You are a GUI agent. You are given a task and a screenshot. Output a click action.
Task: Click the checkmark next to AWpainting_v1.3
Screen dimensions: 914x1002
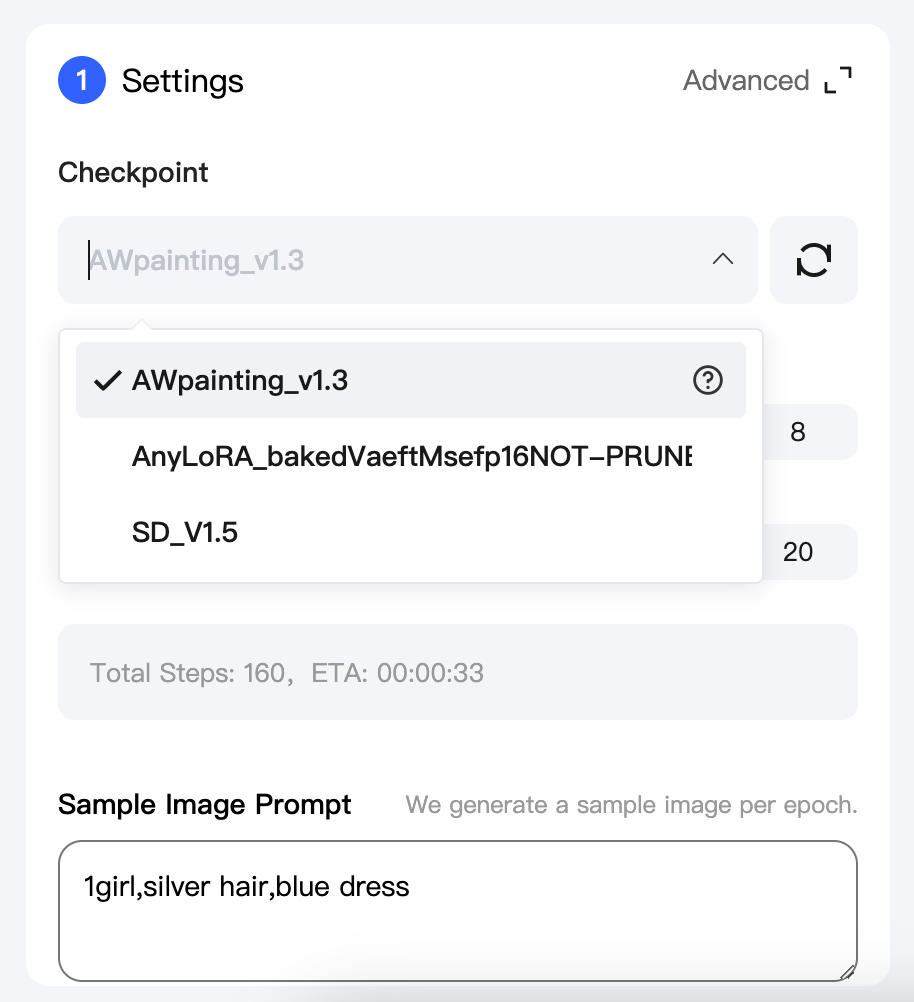point(106,379)
